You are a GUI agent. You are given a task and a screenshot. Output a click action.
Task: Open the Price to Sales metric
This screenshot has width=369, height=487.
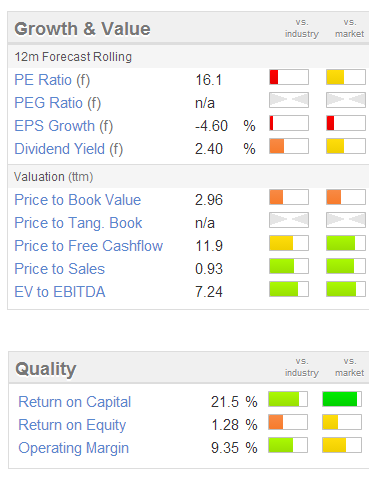point(60,269)
